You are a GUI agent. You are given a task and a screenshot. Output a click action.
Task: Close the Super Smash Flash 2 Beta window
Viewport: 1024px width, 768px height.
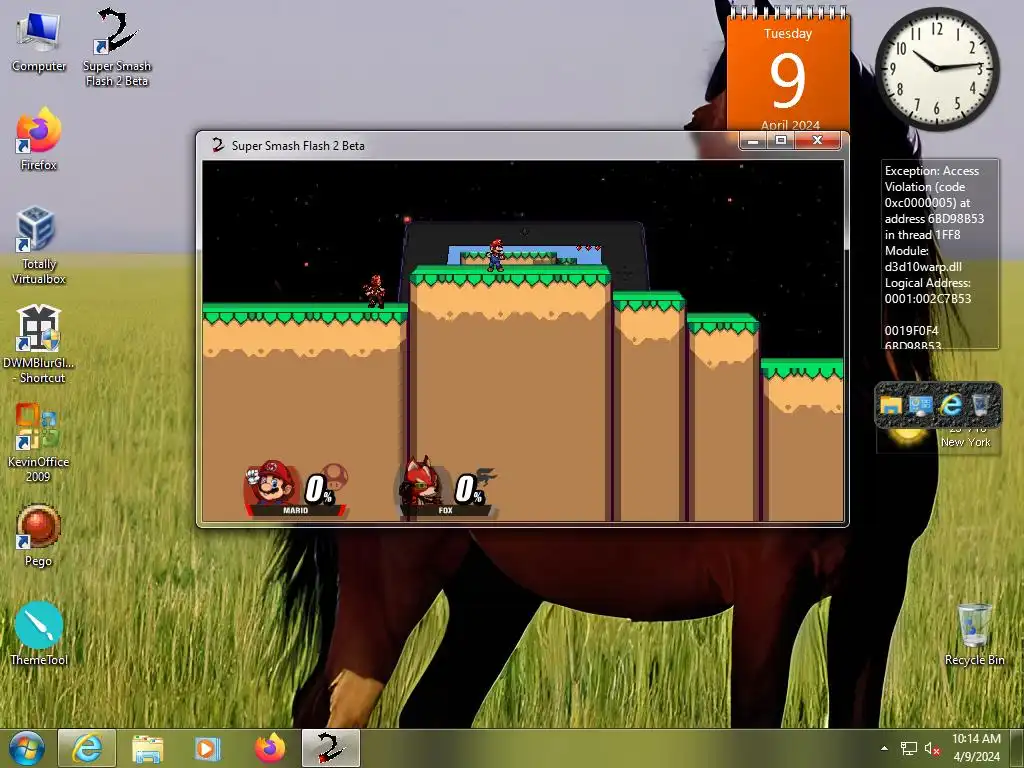(x=818, y=140)
